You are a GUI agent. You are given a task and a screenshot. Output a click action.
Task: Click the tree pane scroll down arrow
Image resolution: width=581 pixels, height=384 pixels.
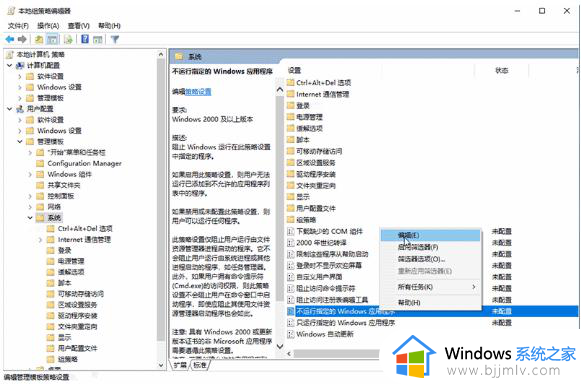(161, 365)
